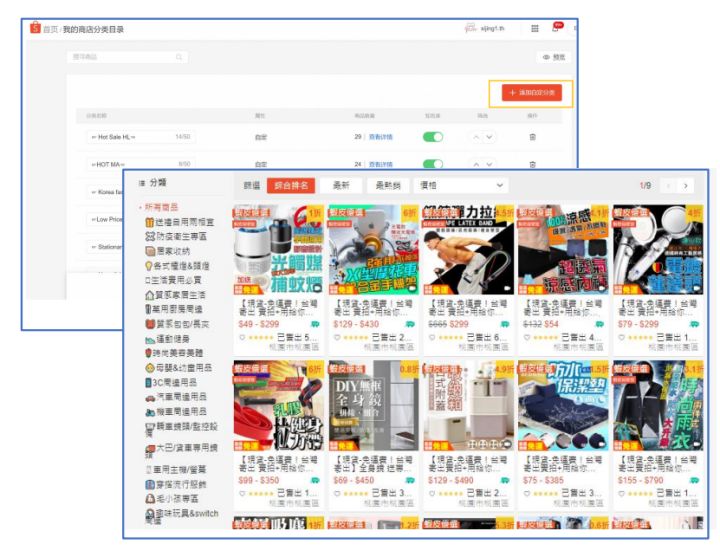This screenshot has height=557, width=720.
Task: Select 母嬰&幼童用品 category
Action: click(179, 368)
